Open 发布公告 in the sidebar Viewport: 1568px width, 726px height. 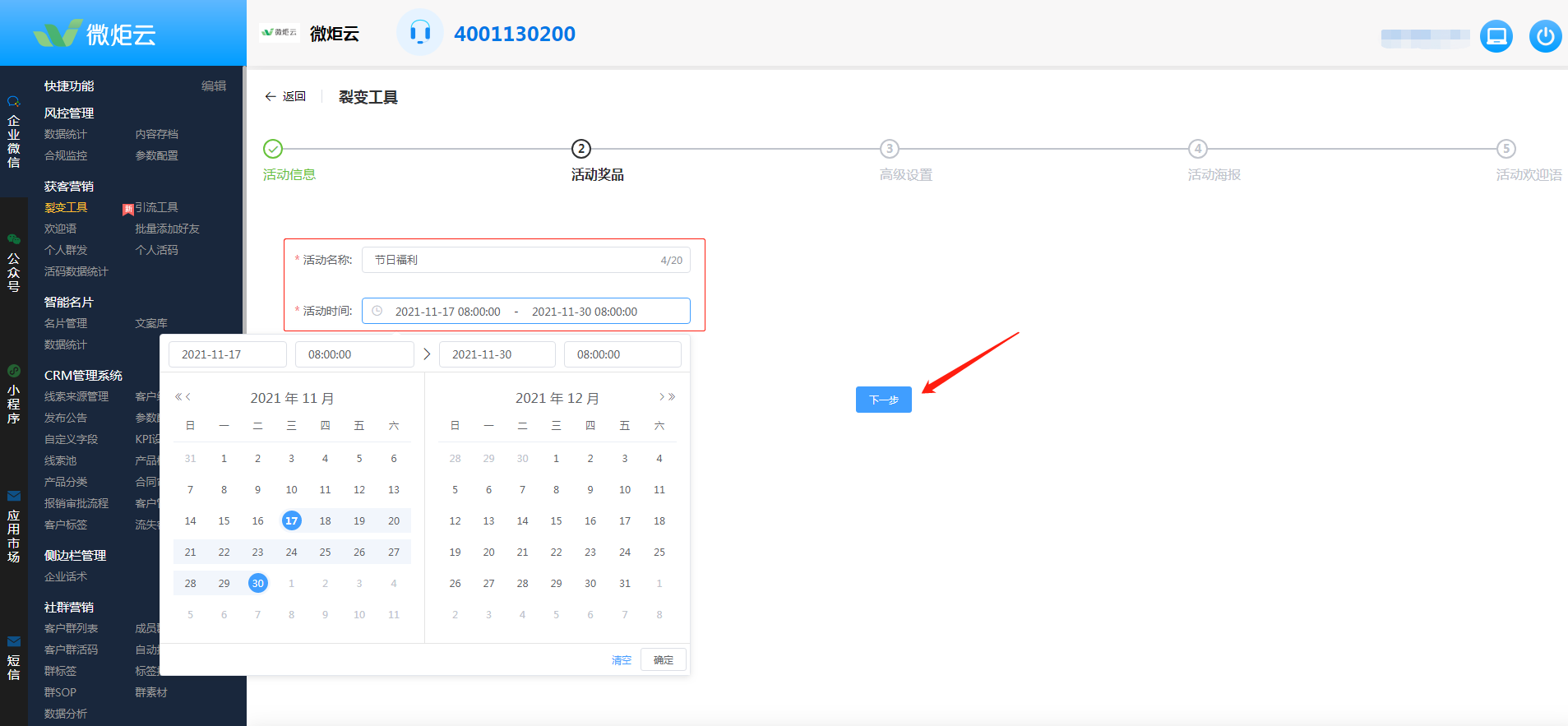coord(66,418)
